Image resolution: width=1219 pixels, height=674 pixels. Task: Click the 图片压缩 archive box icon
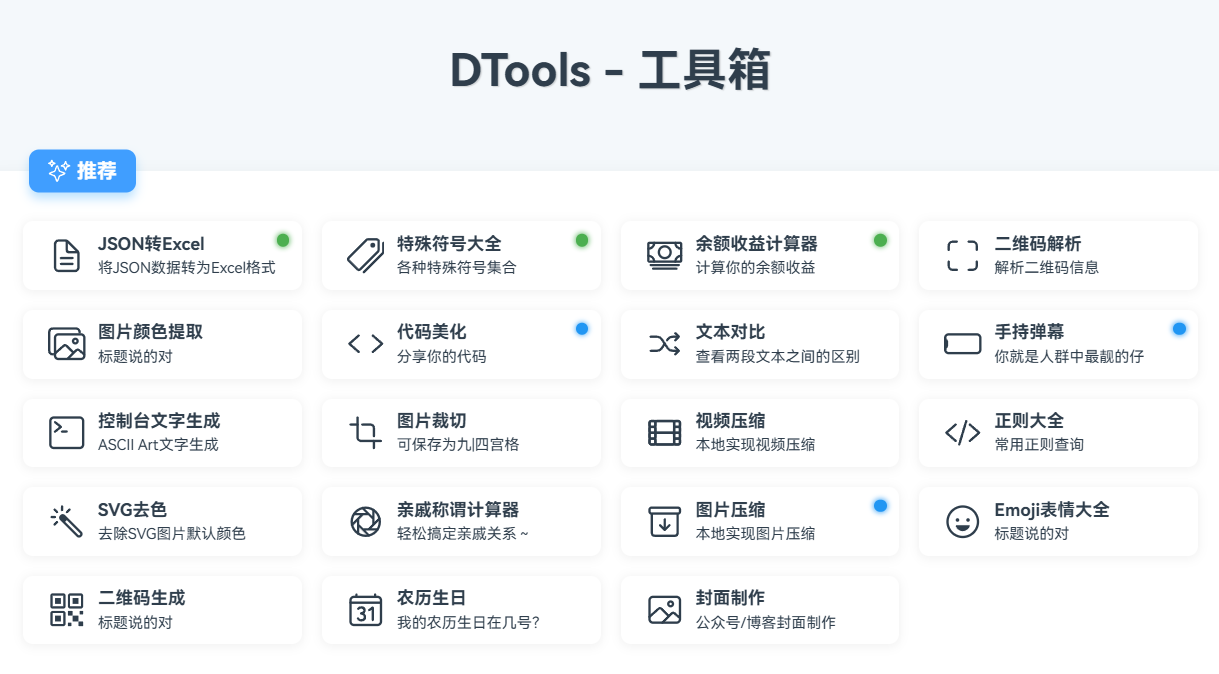coord(664,521)
